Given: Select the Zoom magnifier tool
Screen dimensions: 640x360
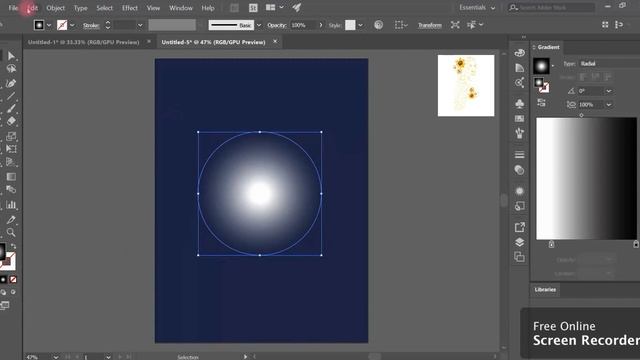Looking at the screenshot, I should tap(11, 232).
